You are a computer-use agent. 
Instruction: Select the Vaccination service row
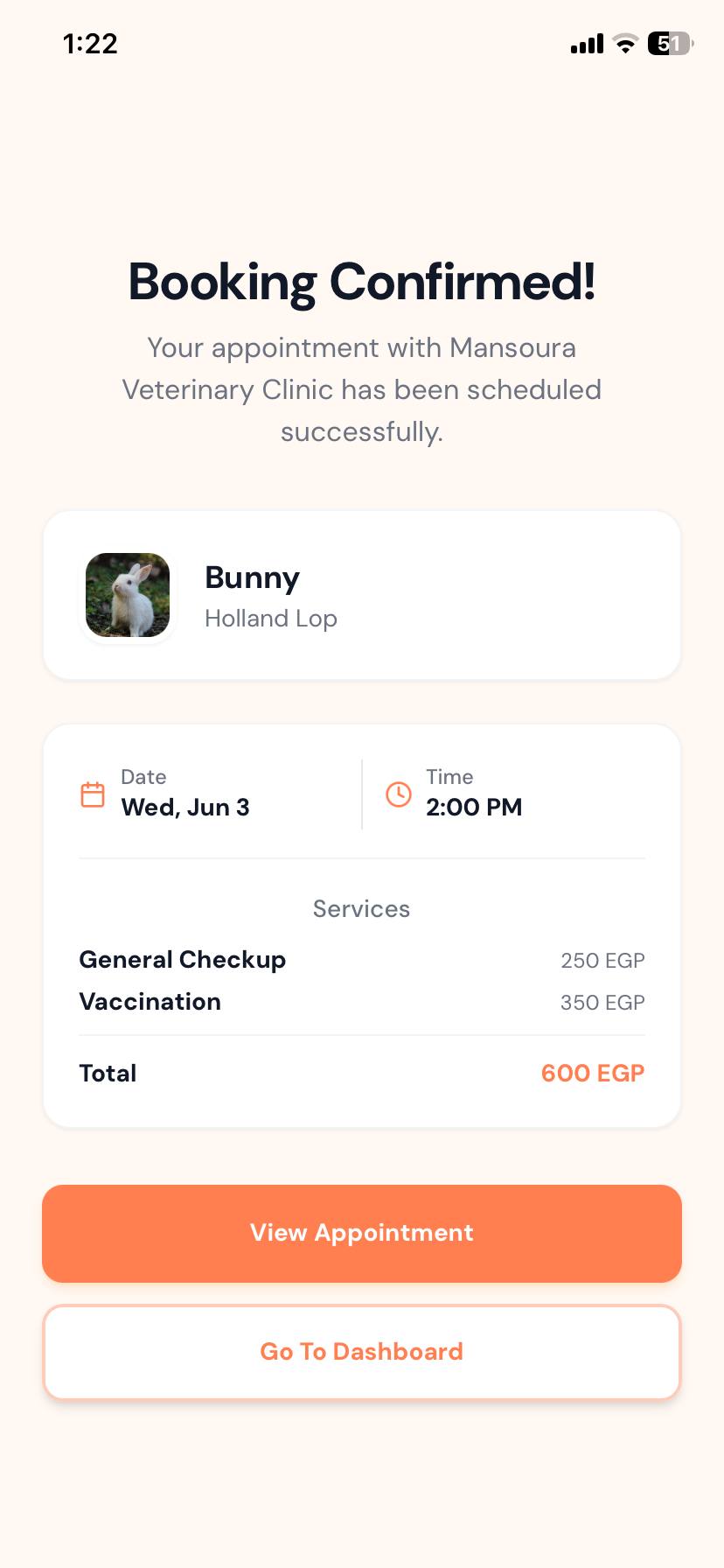pyautogui.click(x=362, y=1002)
